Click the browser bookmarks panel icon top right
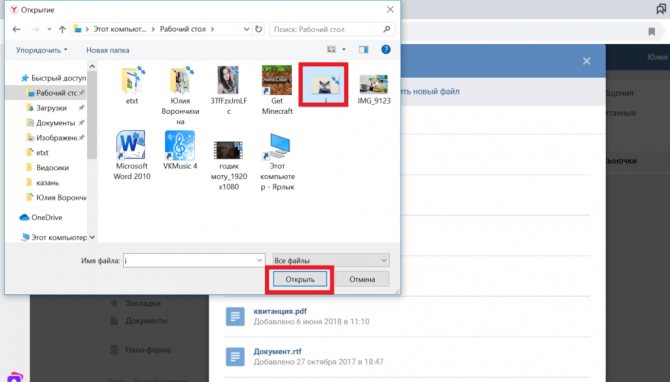 point(661,9)
